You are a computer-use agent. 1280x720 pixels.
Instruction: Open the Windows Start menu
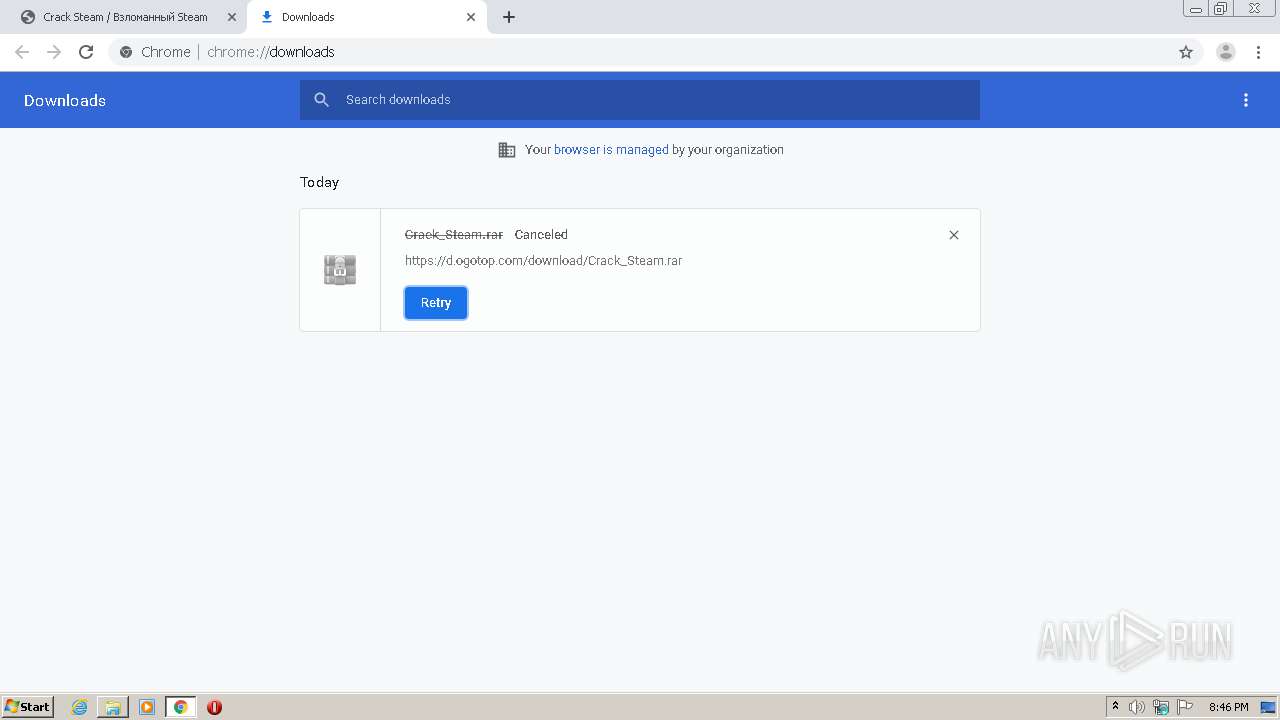click(28, 707)
